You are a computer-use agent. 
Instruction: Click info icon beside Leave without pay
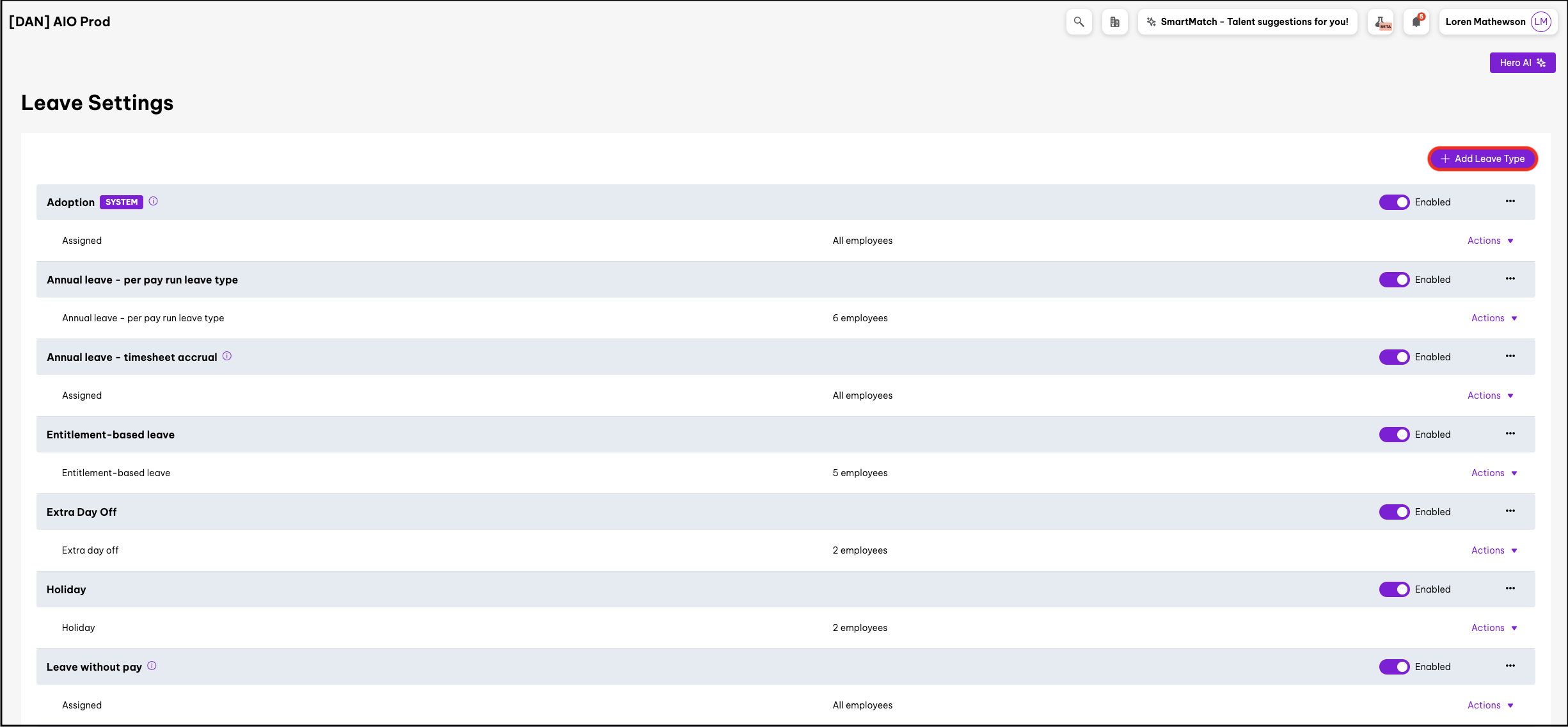click(152, 666)
